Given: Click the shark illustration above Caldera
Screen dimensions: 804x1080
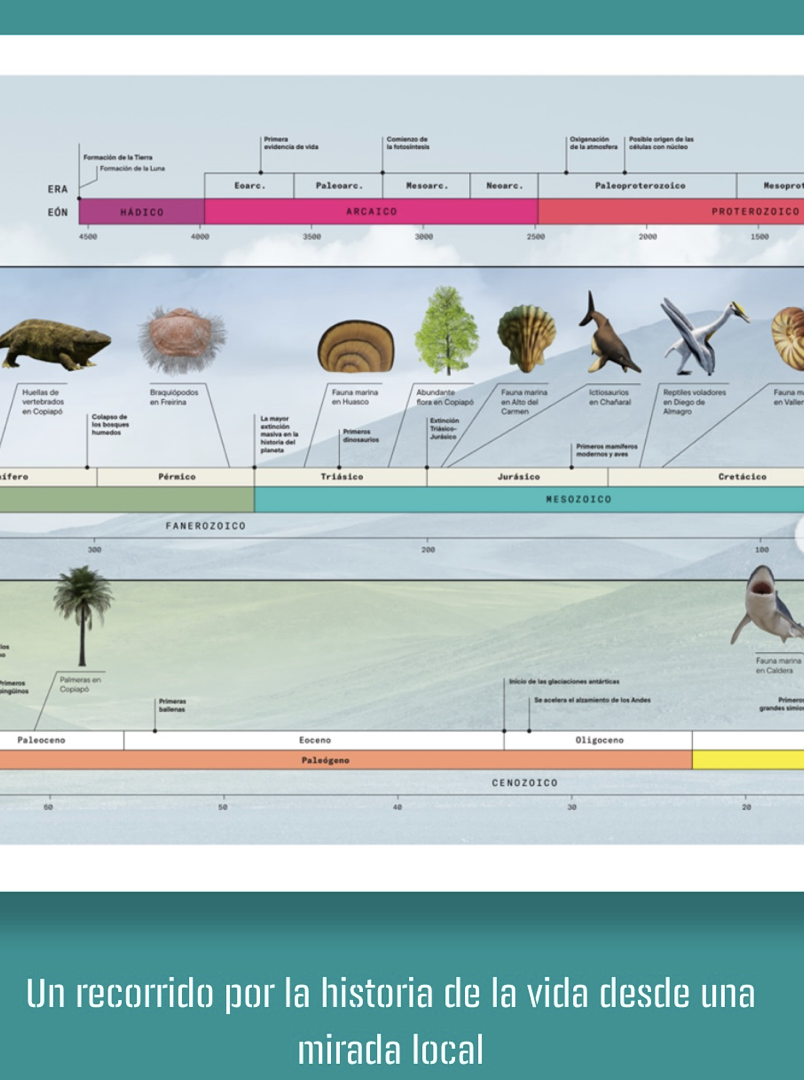Looking at the screenshot, I should pyautogui.click(x=767, y=606).
